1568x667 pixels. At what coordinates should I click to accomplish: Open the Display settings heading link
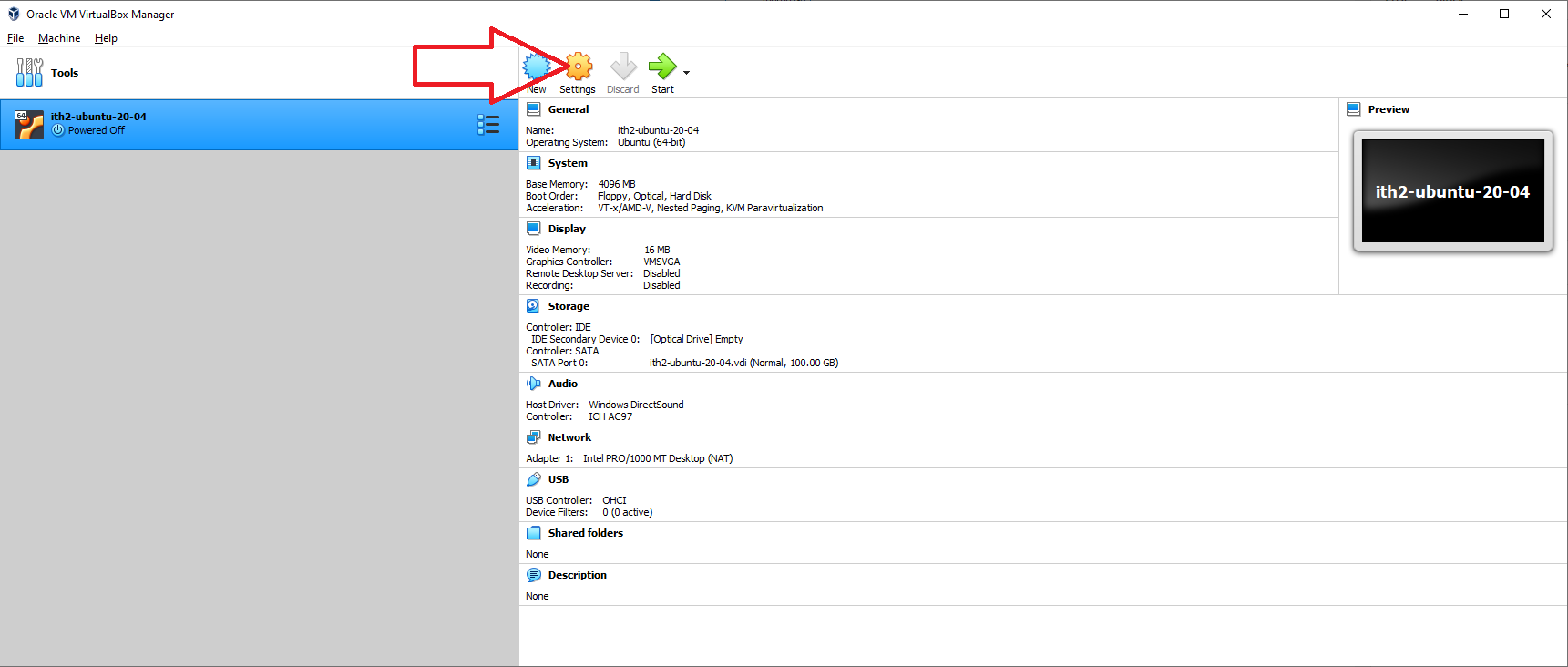coord(567,229)
